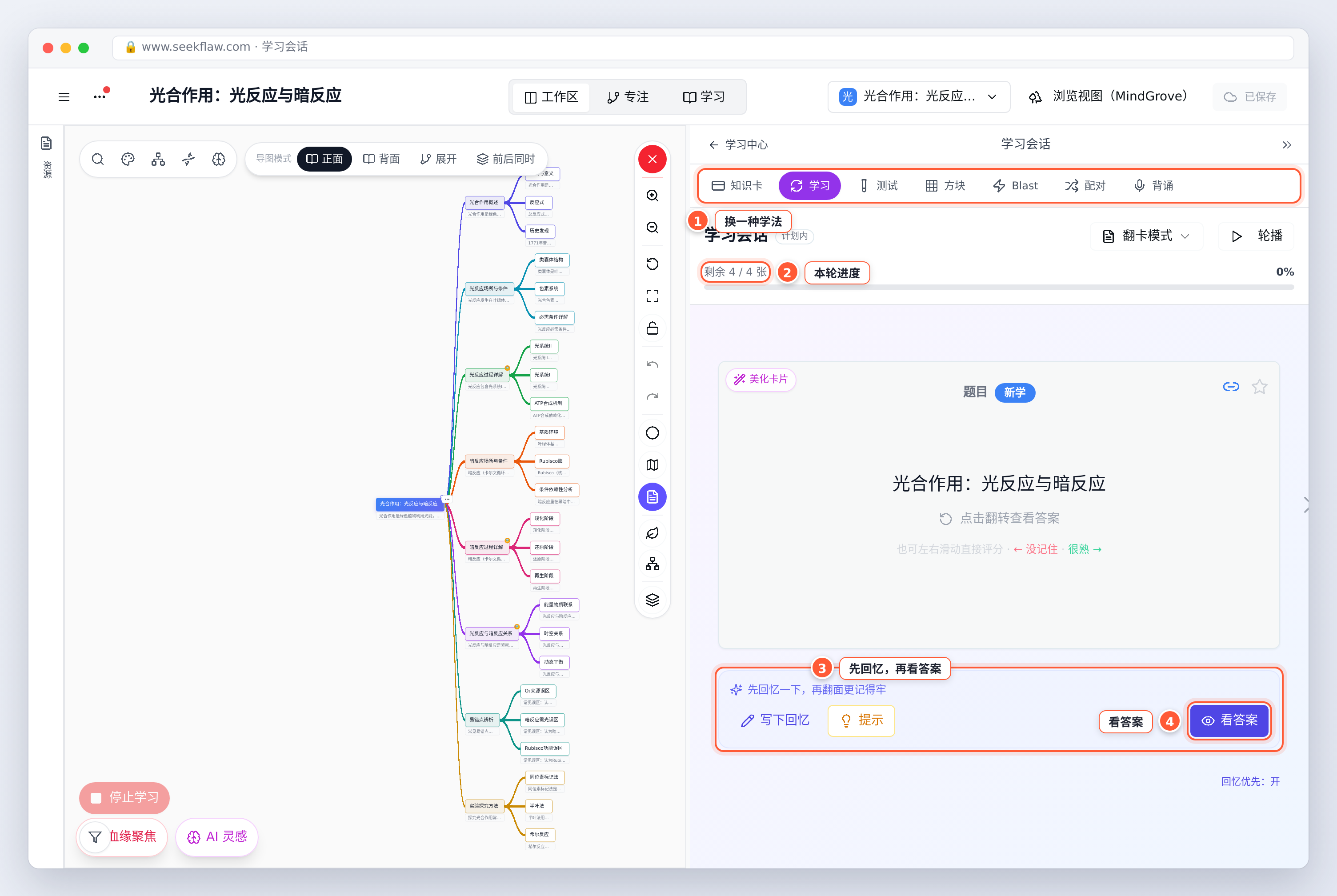Switch mind map to 正面 mode
Viewport: 1337px width, 896px height.
pos(324,159)
